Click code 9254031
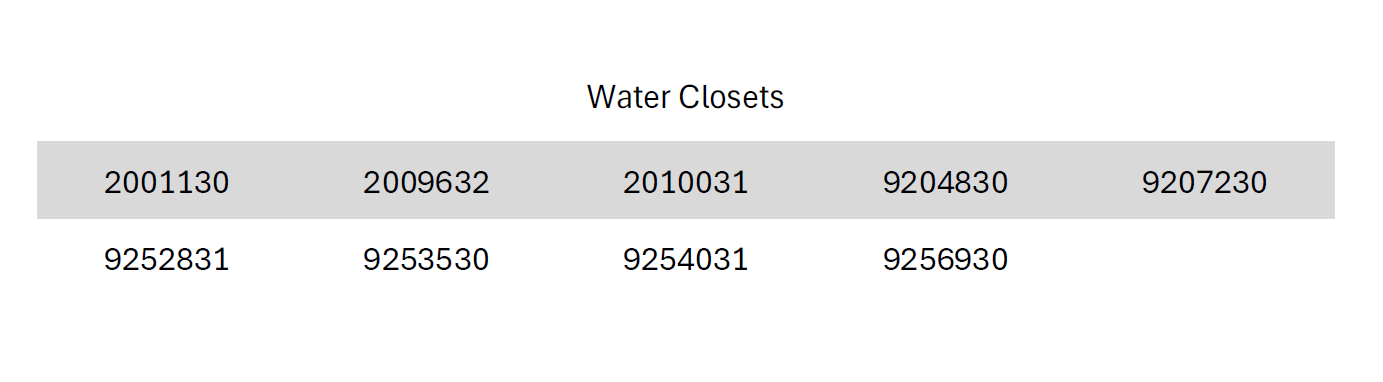The image size is (1383, 382). click(x=685, y=260)
